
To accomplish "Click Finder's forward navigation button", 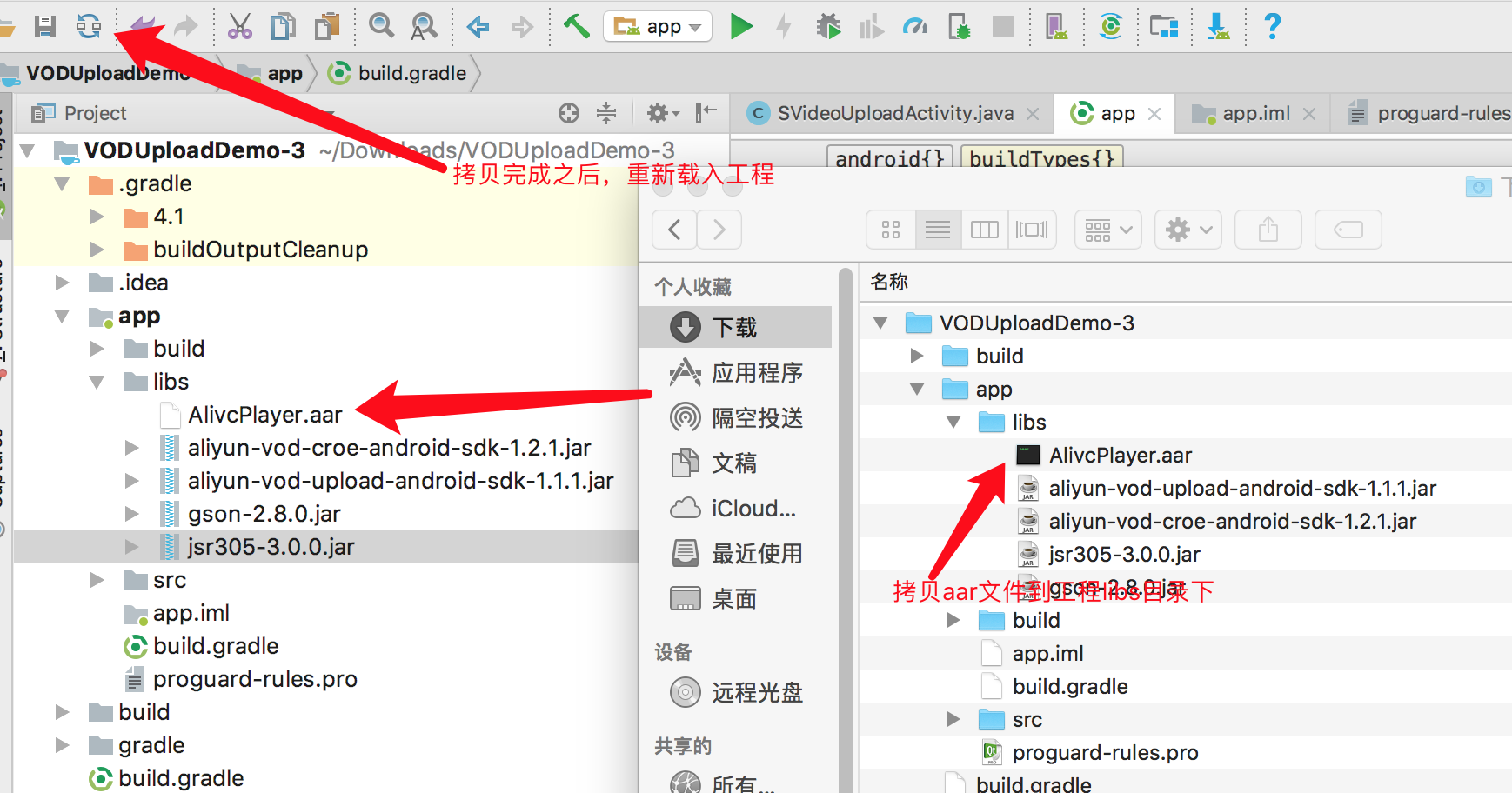I will point(719,230).
